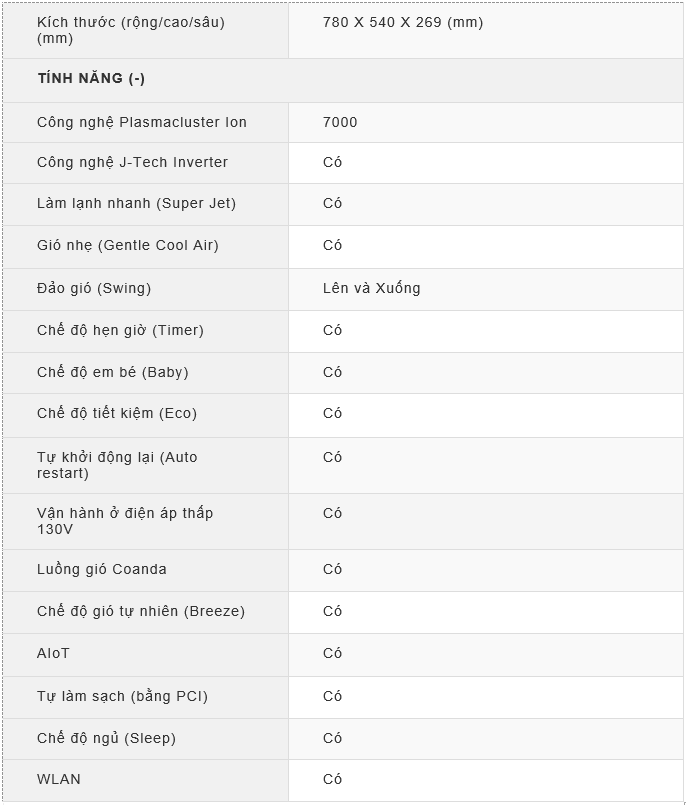Select the AIoT feature row label

[x=53, y=654]
